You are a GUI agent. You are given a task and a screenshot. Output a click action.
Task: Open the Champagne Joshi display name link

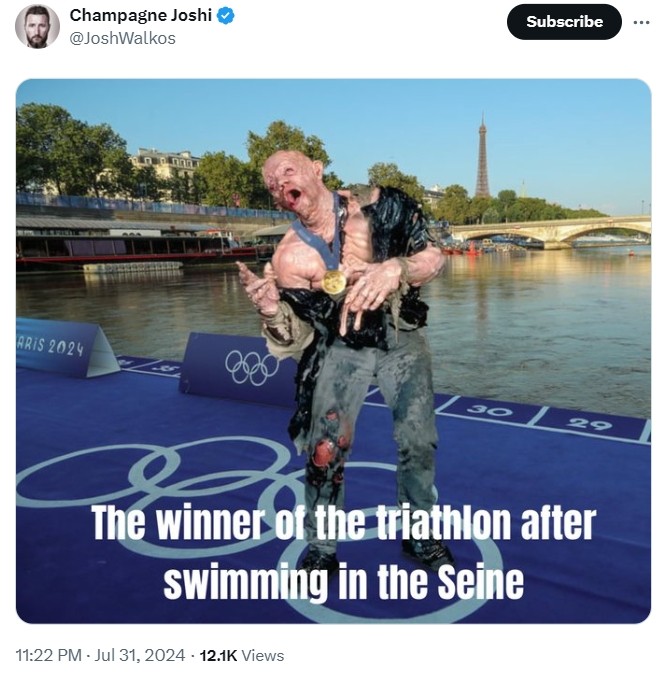click(x=140, y=15)
